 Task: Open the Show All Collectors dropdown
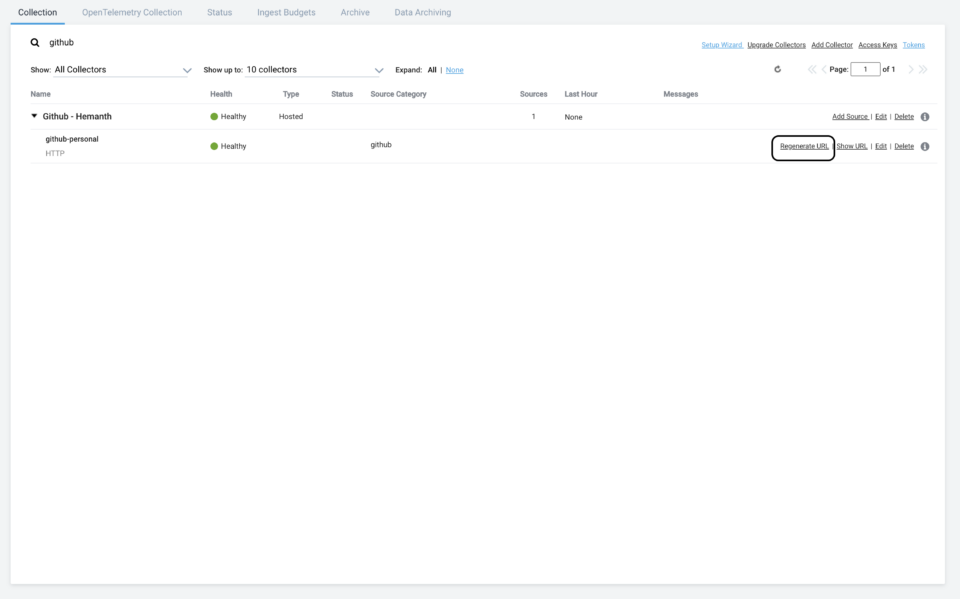tap(111, 70)
